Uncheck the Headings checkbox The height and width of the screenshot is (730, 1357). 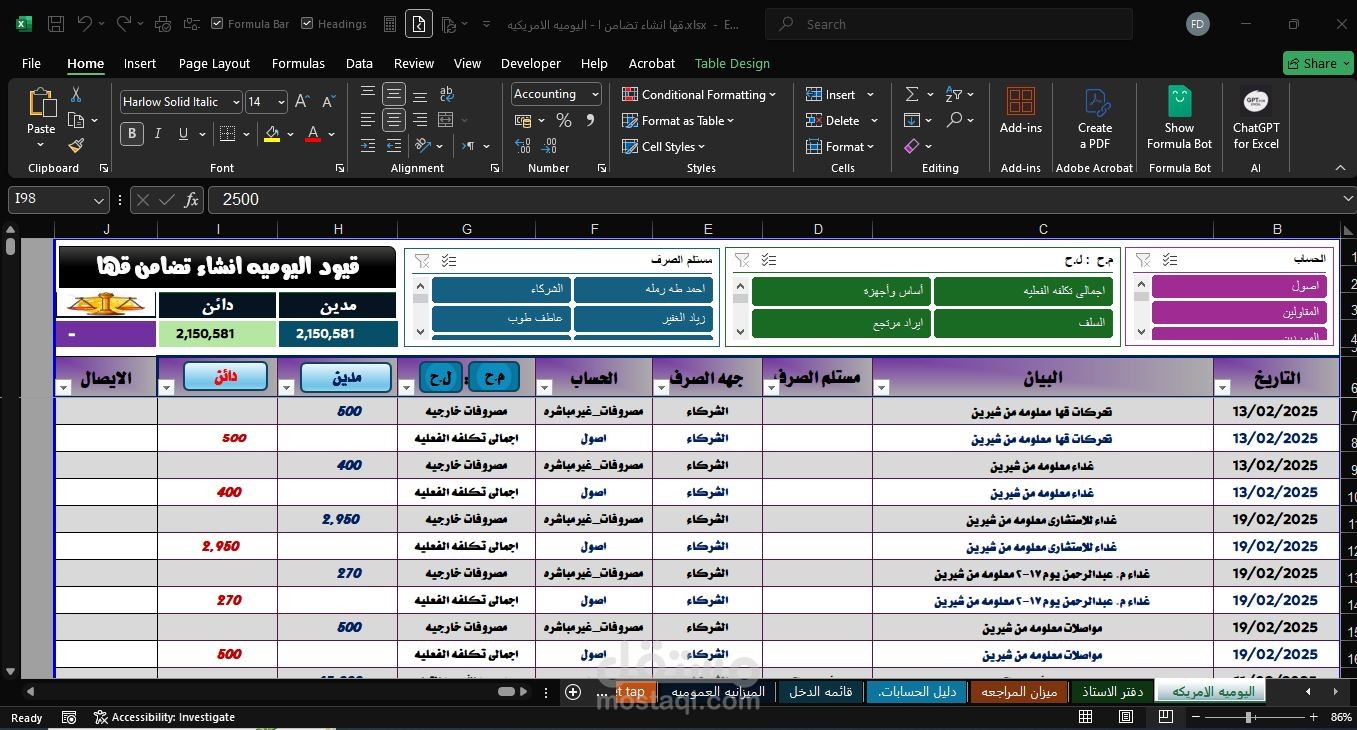[307, 24]
